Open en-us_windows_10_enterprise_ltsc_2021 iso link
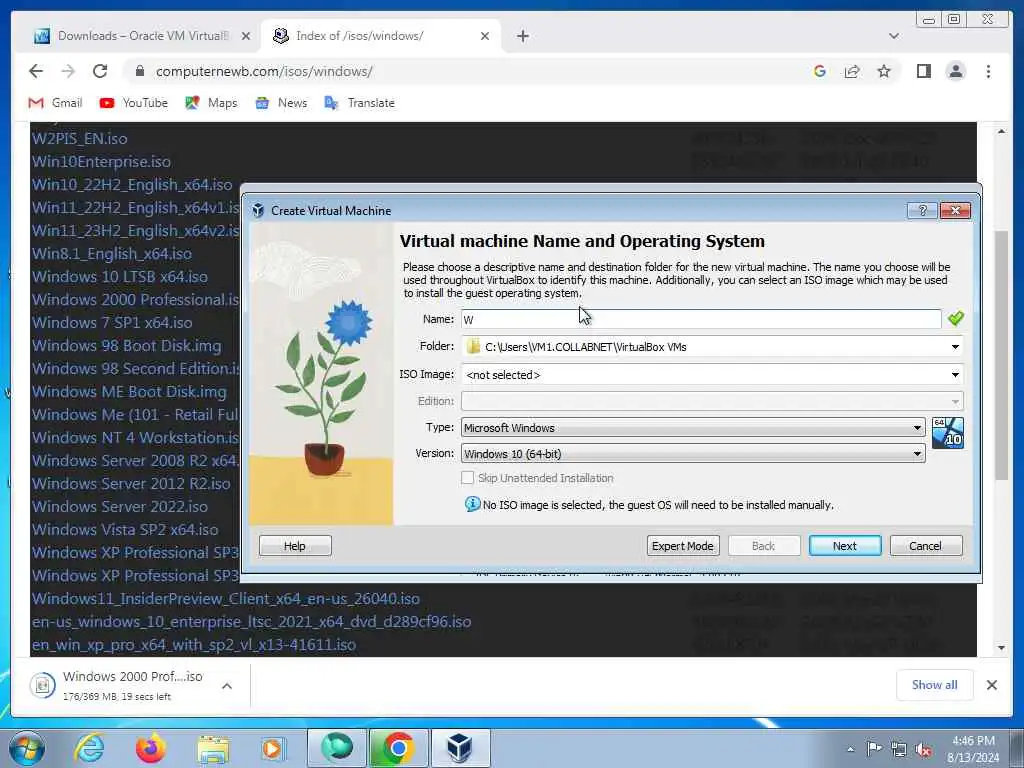This screenshot has width=1024, height=768. click(x=251, y=622)
